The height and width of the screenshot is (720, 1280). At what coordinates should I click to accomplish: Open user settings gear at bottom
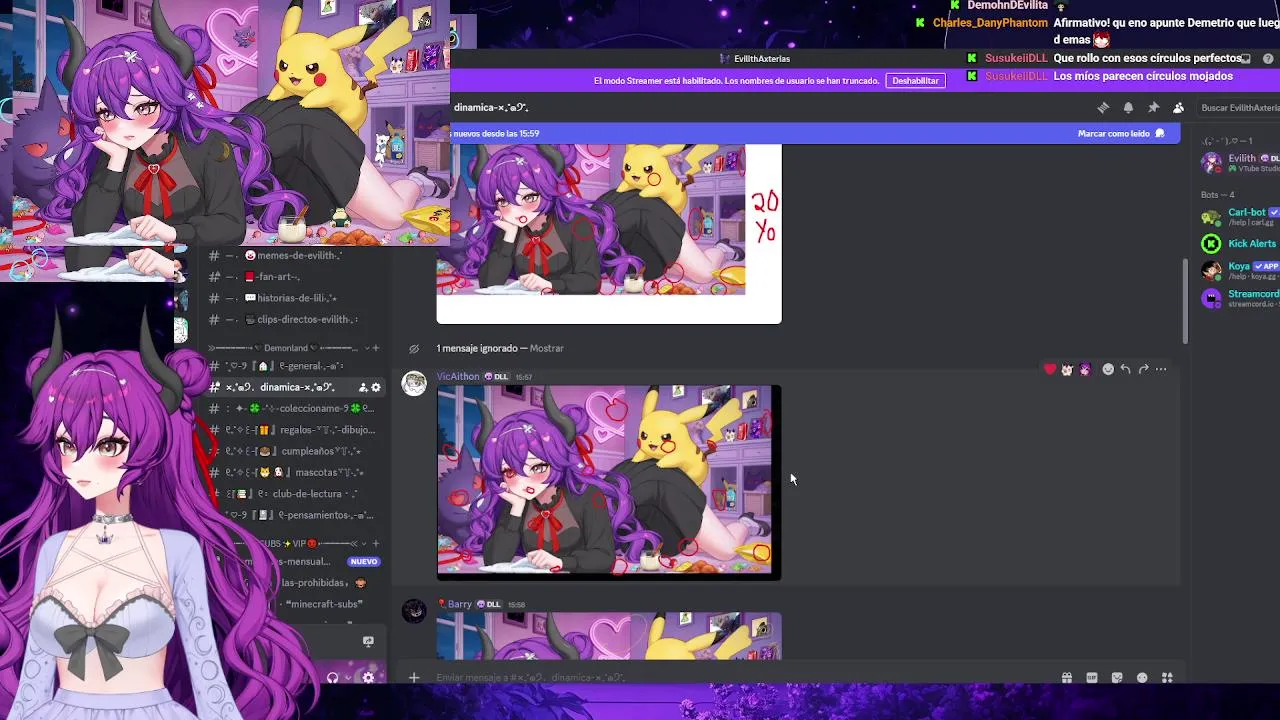(x=368, y=677)
